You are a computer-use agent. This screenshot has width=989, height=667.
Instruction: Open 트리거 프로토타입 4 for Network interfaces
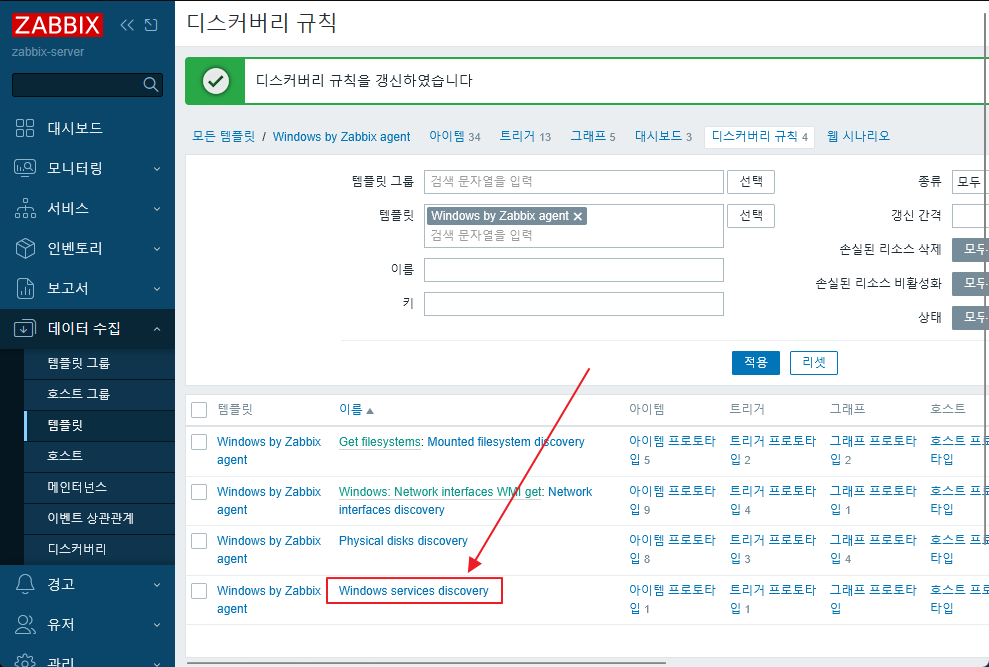(x=773, y=500)
